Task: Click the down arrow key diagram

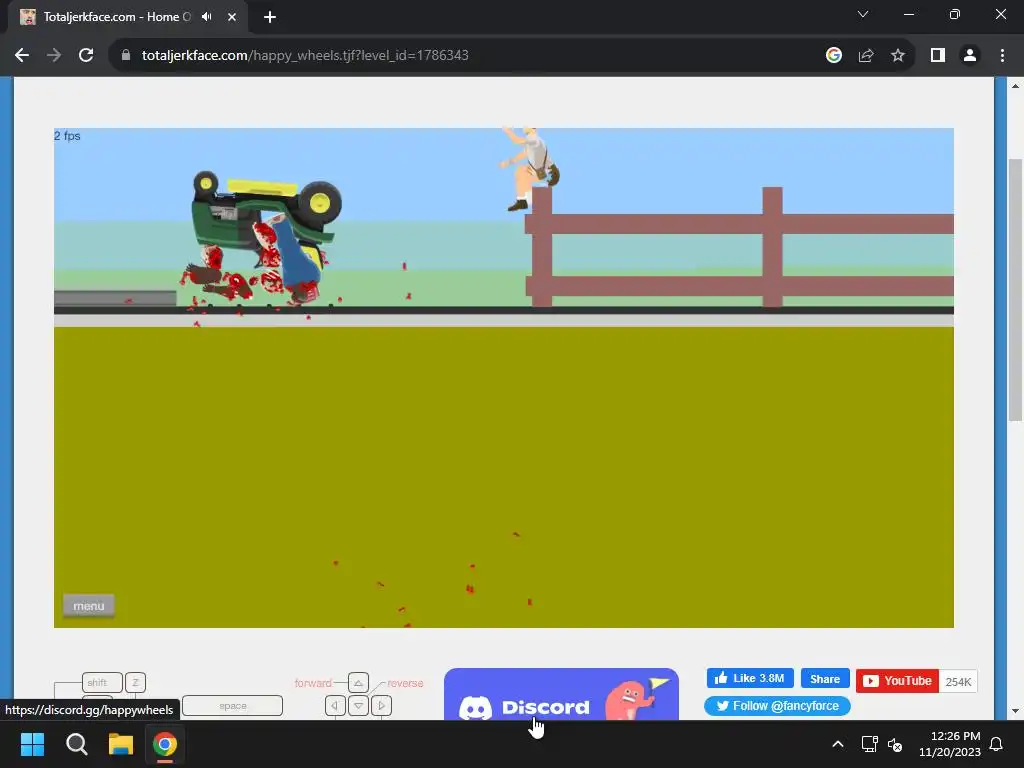Action: click(x=359, y=705)
